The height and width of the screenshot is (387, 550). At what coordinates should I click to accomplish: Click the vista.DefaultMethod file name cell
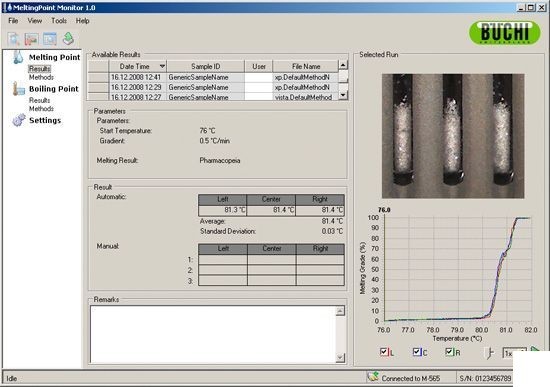click(305, 97)
